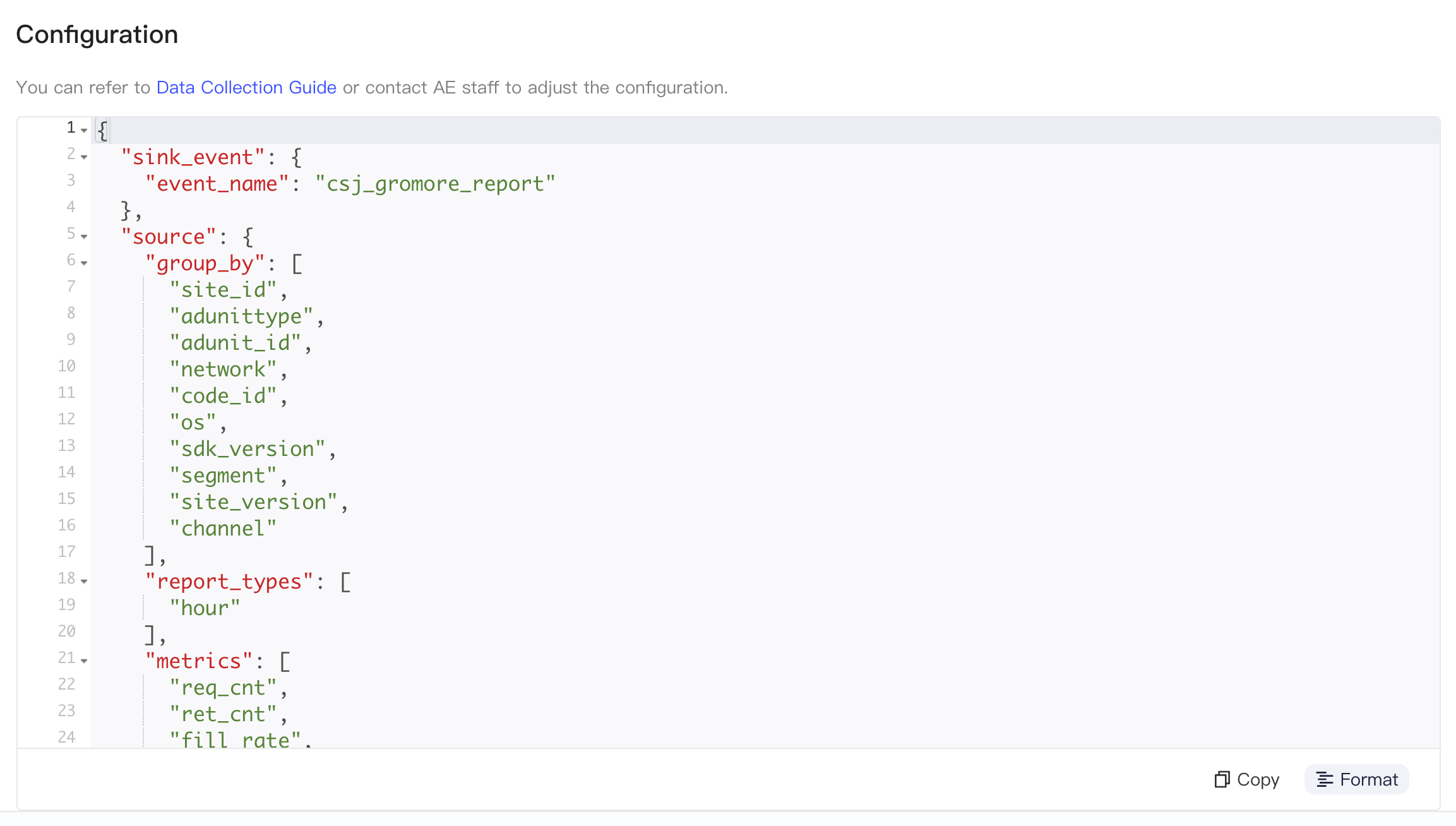Click the "sink_event" key

193,157
